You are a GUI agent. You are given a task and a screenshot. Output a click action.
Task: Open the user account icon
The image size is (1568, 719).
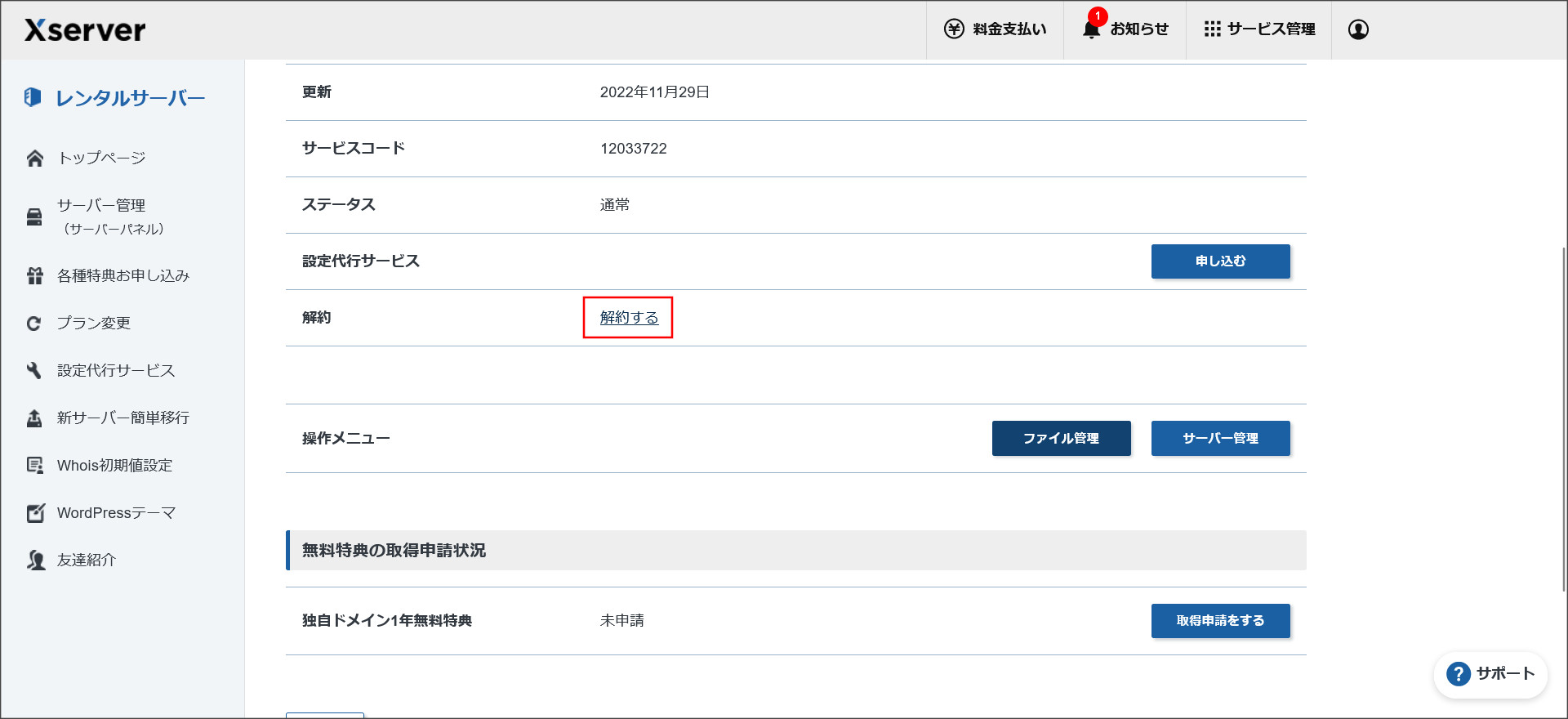[1358, 29]
